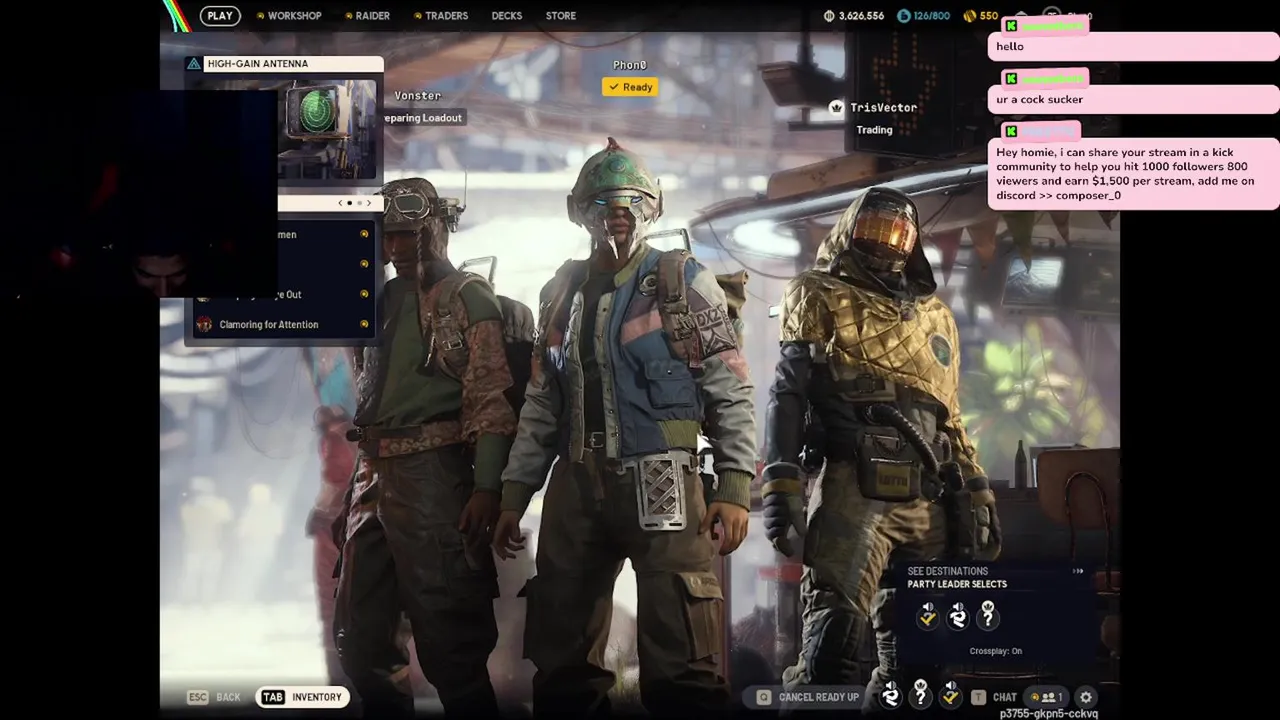Click the TrisVector player name

(883, 107)
